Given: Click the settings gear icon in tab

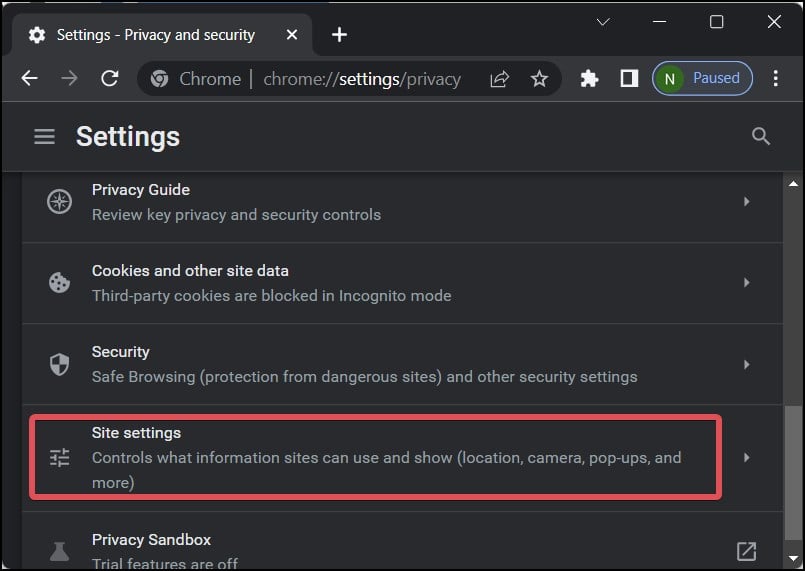Looking at the screenshot, I should click(x=37, y=35).
